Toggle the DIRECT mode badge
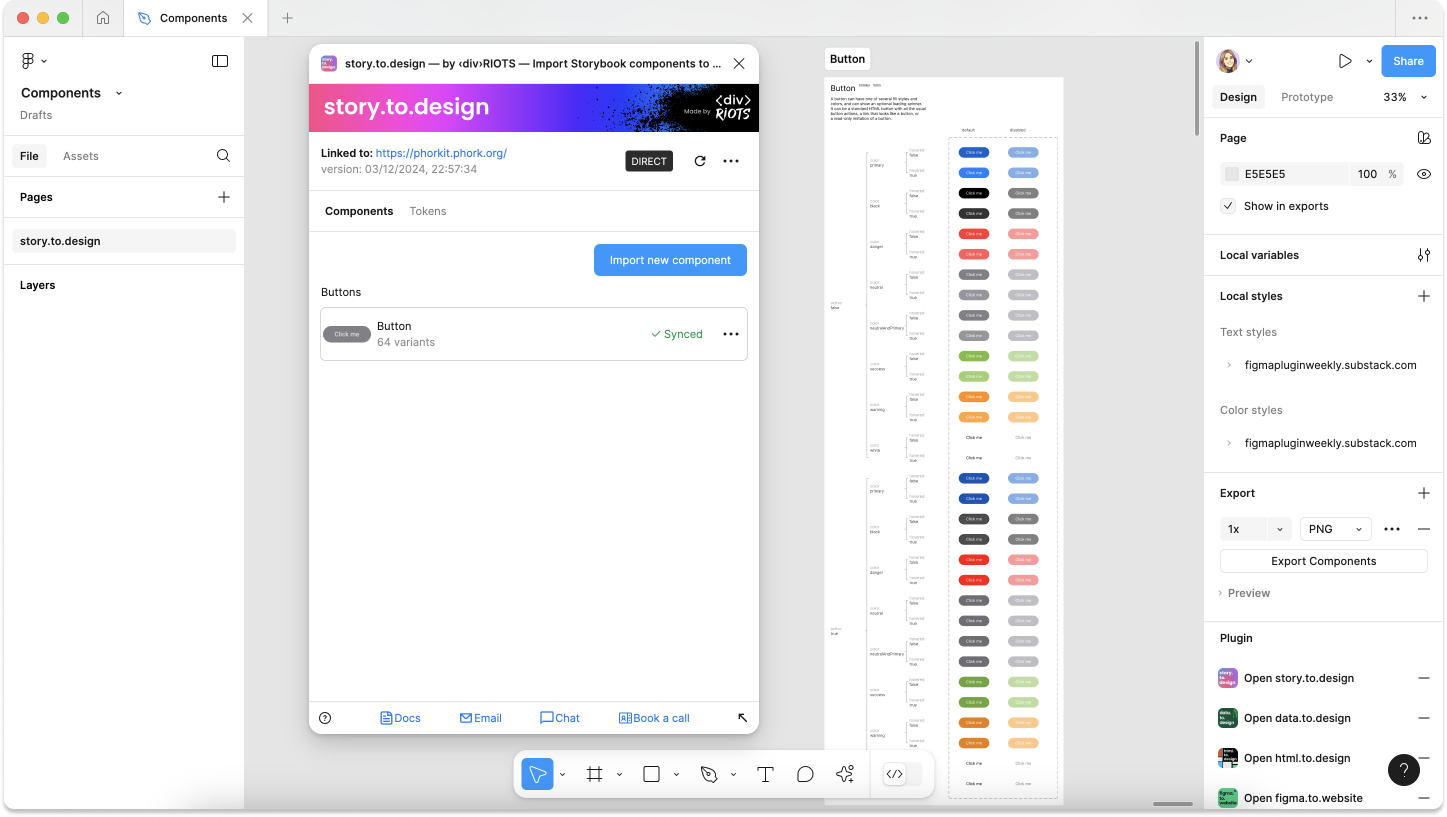Screen dimensions: 1447x817 pos(649,161)
